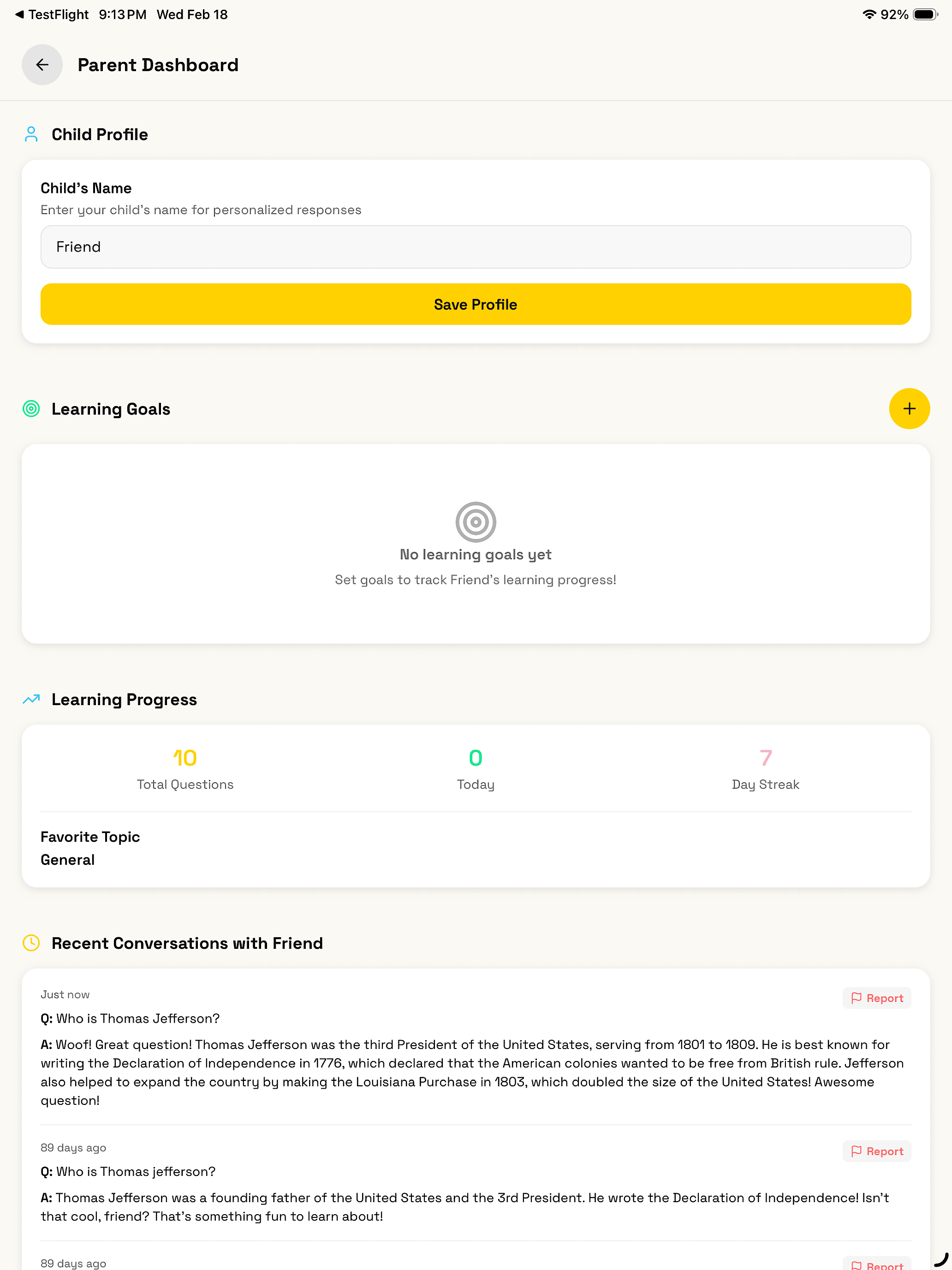The width and height of the screenshot is (952, 1270).
Task: Go back using the arrow button
Action: click(42, 65)
